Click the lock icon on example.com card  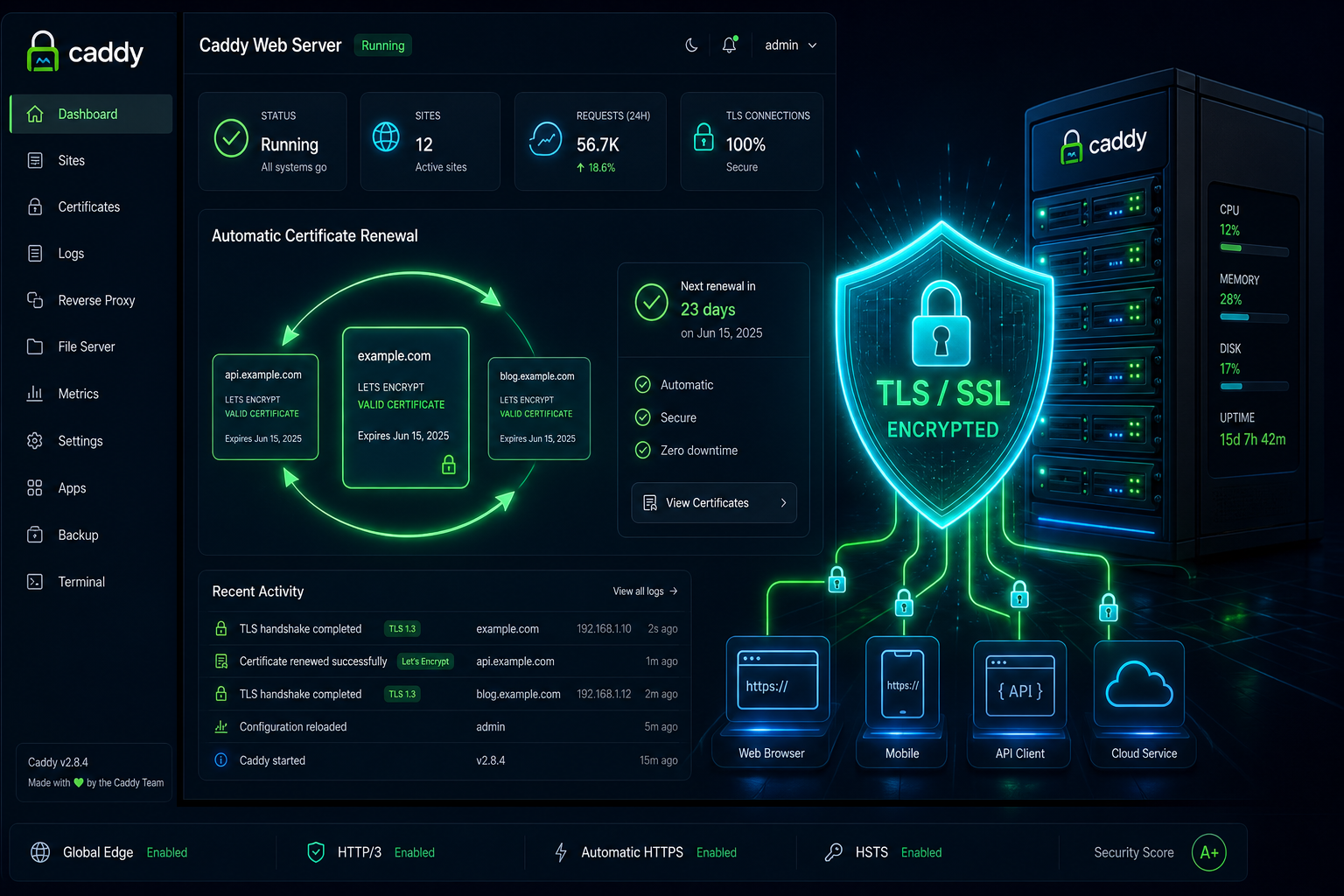449,465
